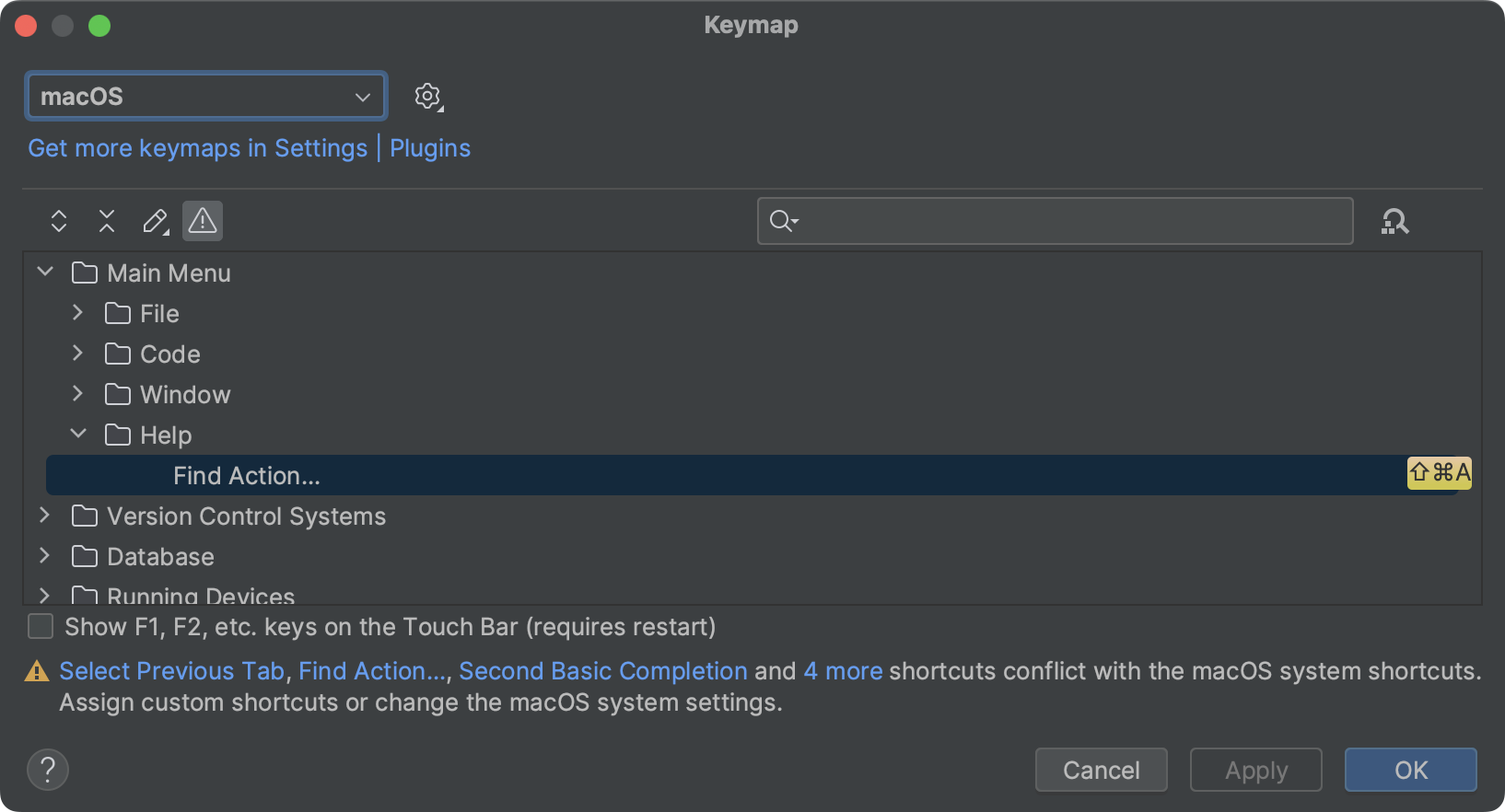
Task: Click the Cancel button
Action: (x=1101, y=770)
